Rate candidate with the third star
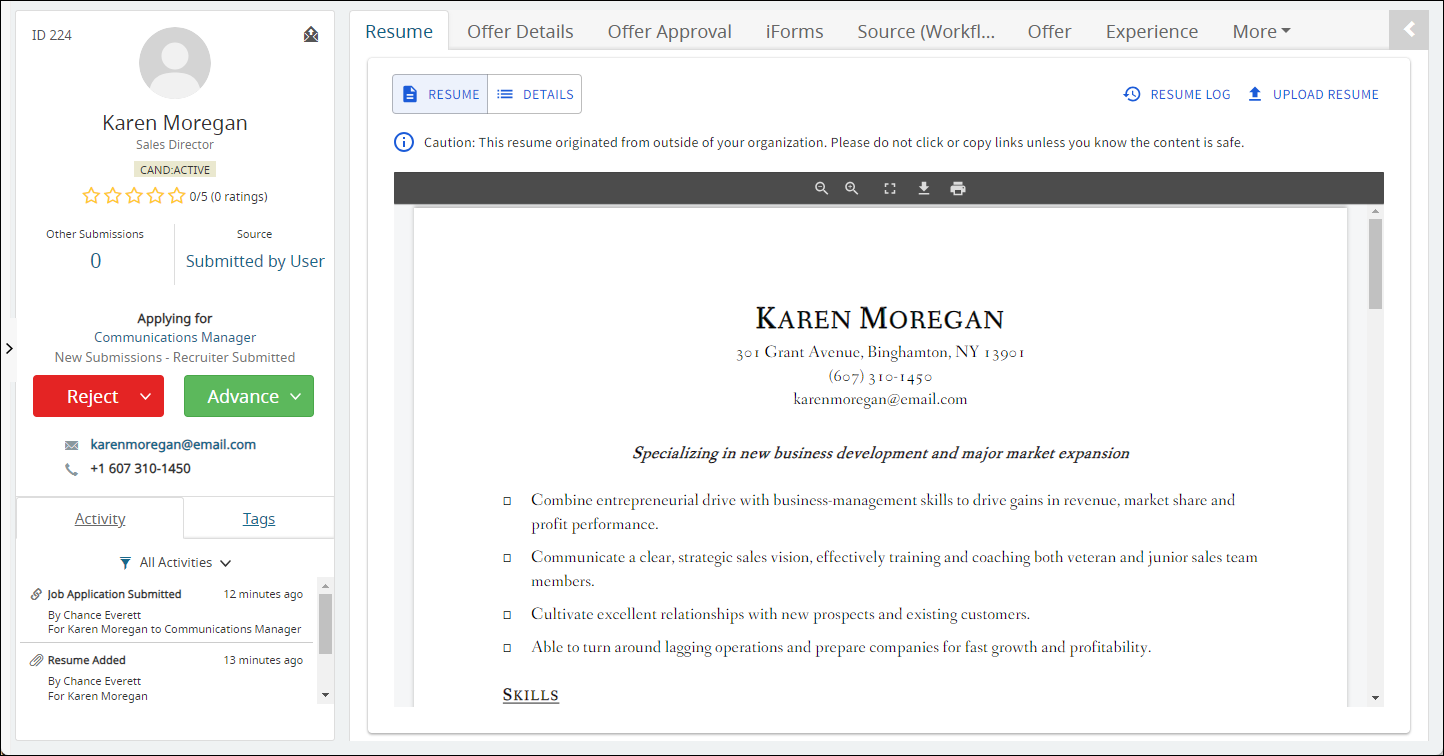Image resolution: width=1444 pixels, height=756 pixels. coord(134,196)
